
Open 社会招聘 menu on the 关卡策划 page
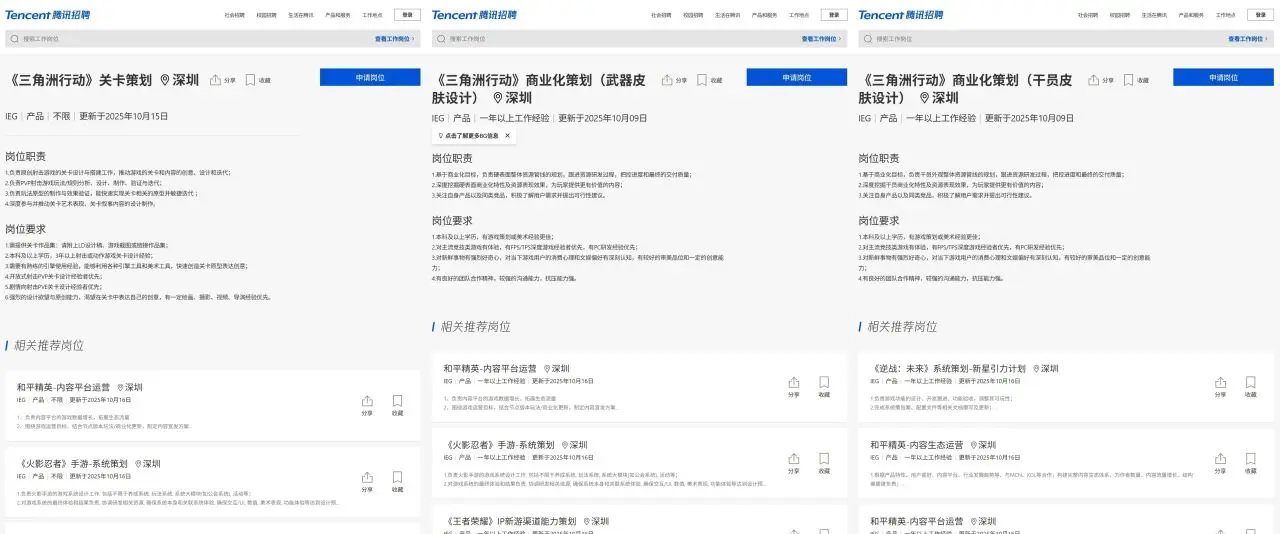(x=234, y=15)
